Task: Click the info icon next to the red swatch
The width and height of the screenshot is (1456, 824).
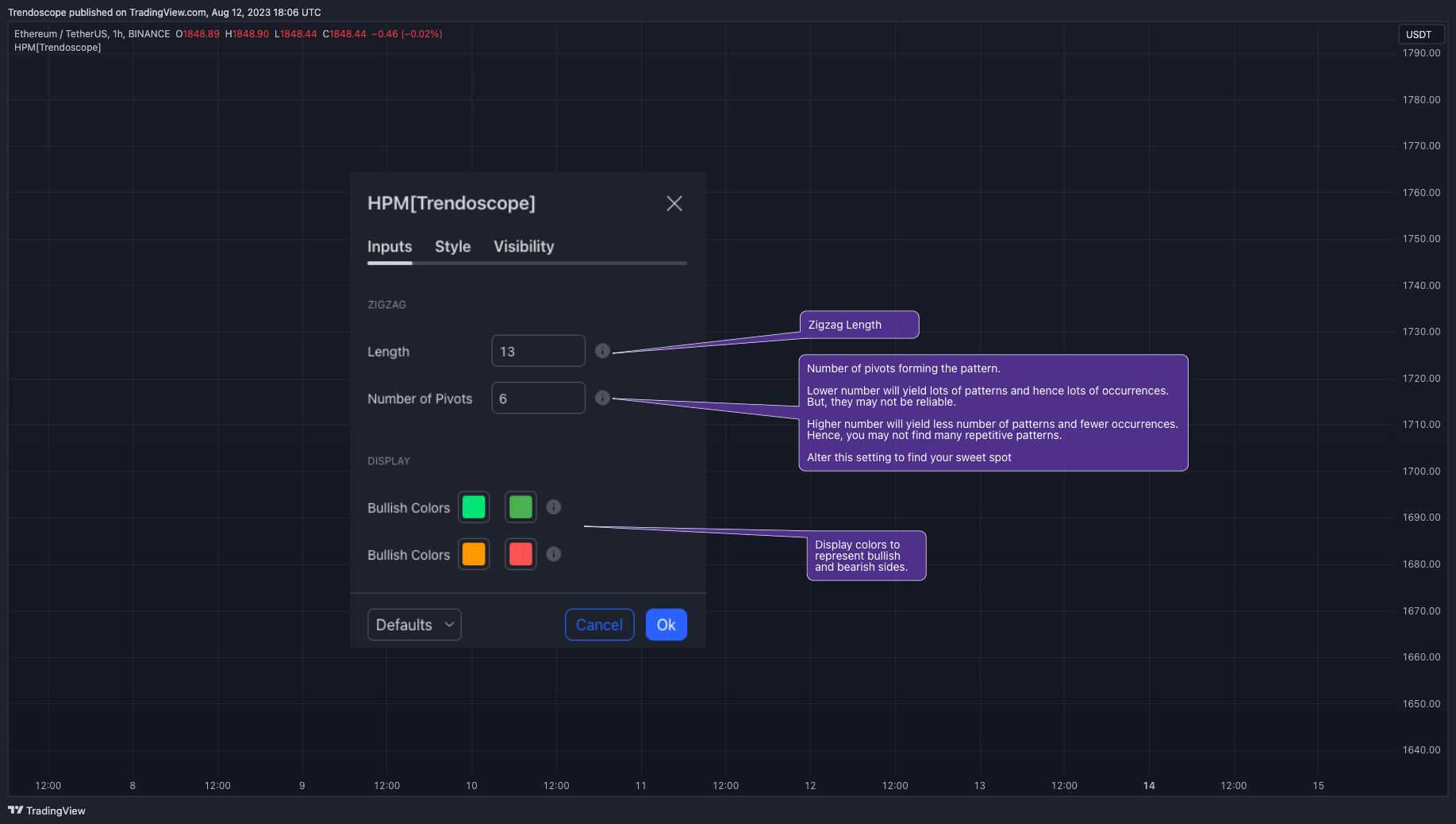Action: point(554,554)
